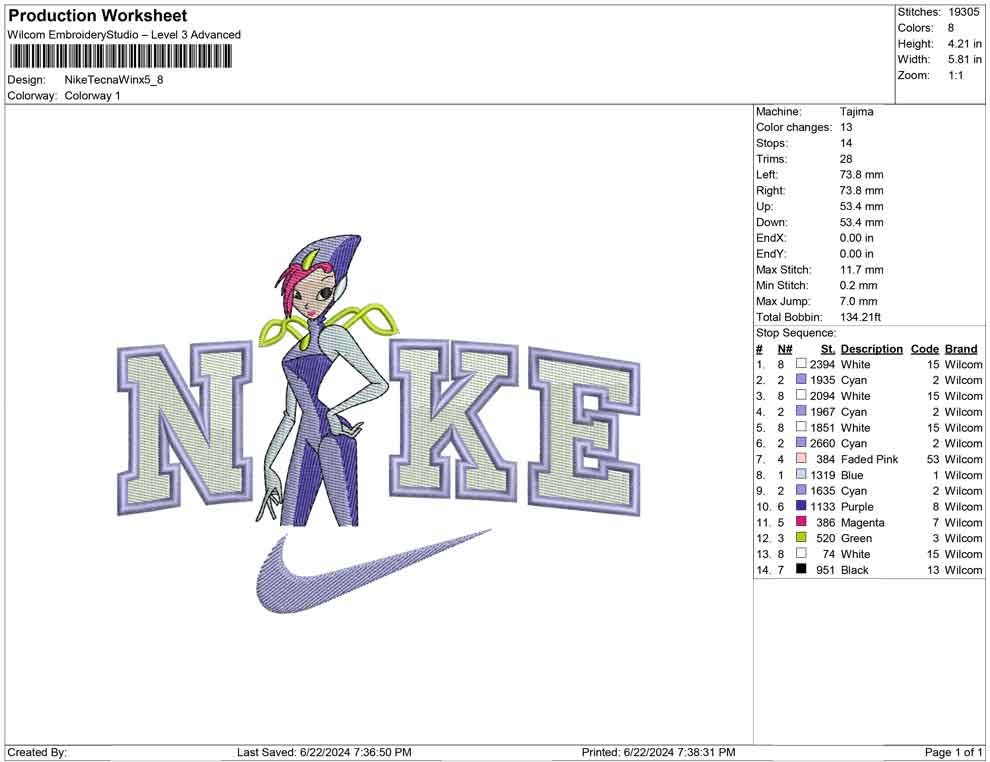This screenshot has height=762, width=990.
Task: Click the Height value '4.21 in'
Action: coord(964,44)
